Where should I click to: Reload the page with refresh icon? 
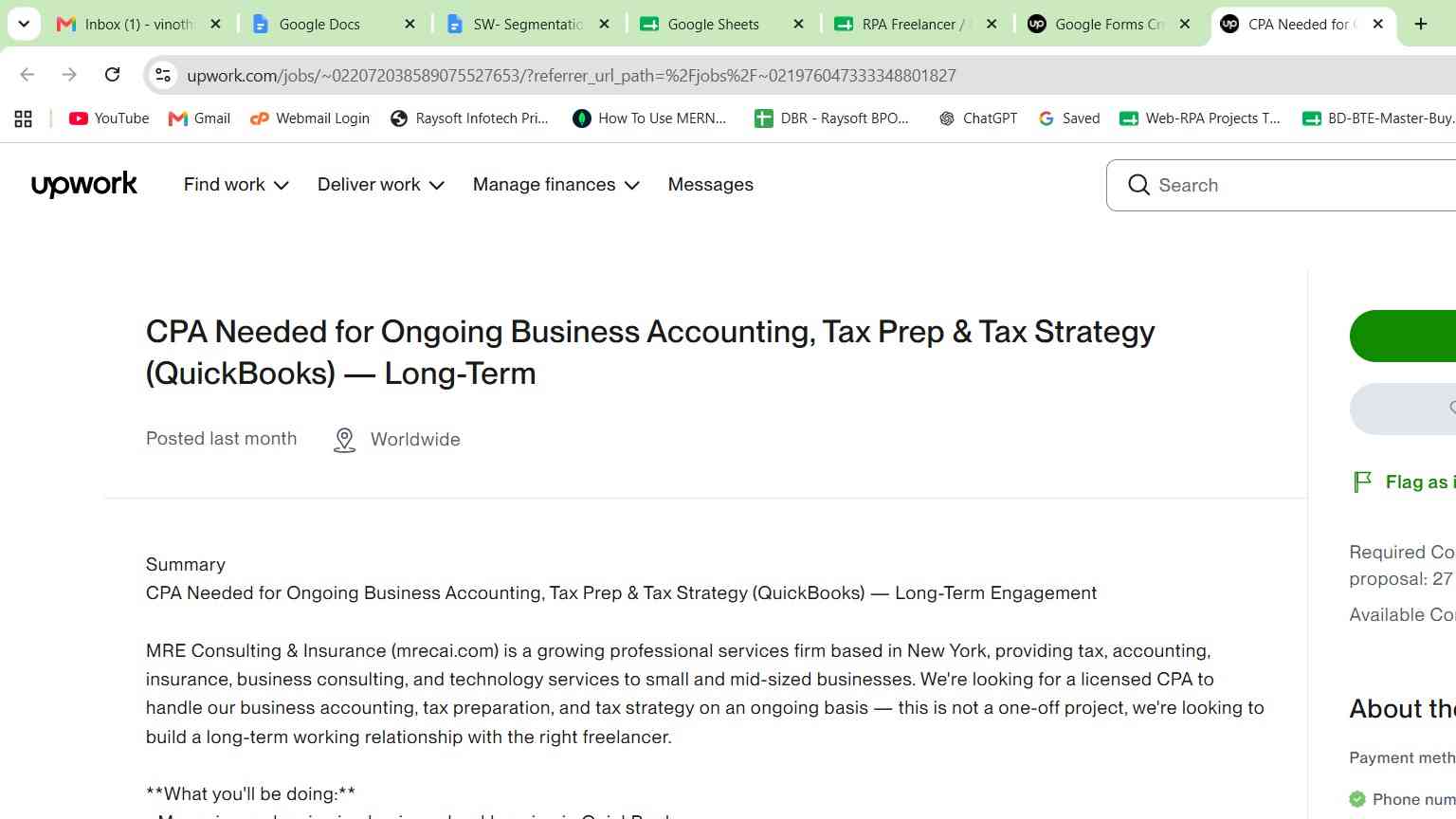click(112, 75)
